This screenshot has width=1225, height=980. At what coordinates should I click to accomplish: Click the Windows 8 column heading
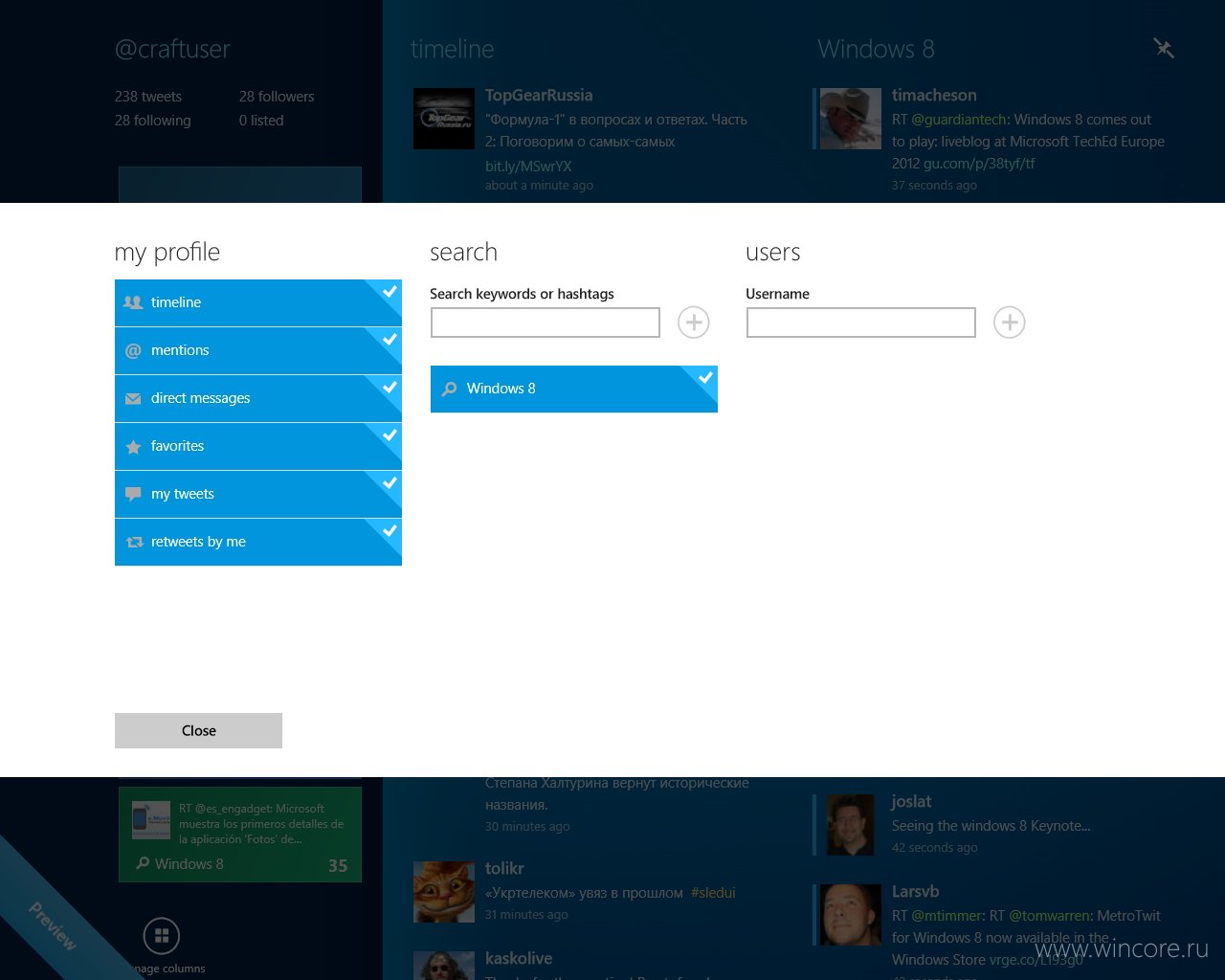pyautogui.click(x=876, y=49)
